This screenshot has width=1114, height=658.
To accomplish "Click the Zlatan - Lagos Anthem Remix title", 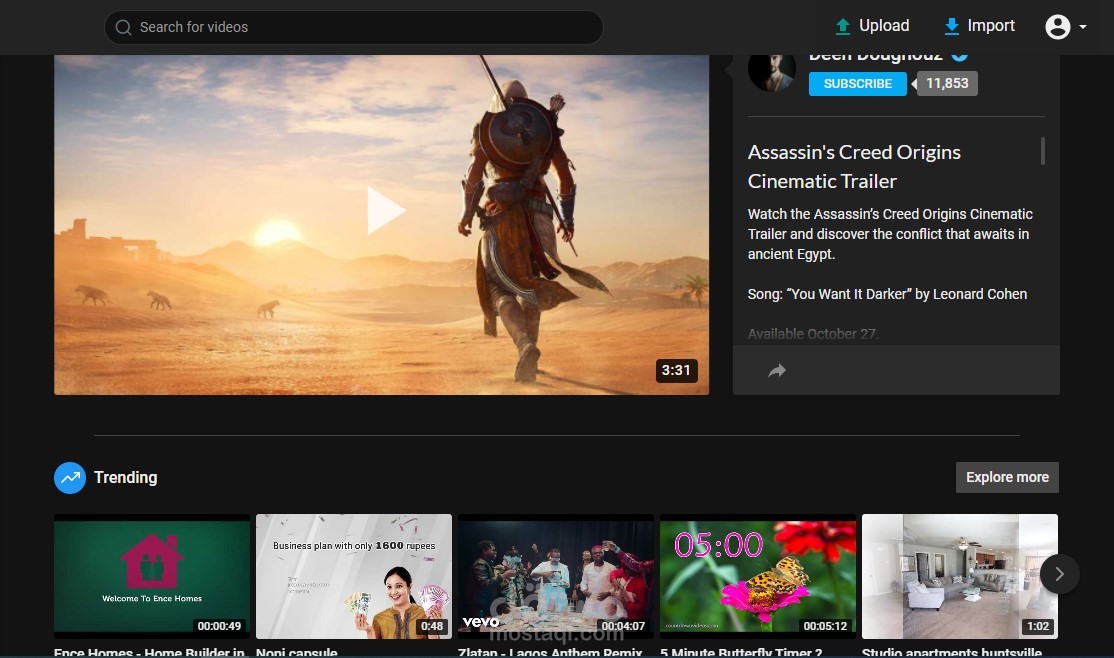I will [x=550, y=652].
